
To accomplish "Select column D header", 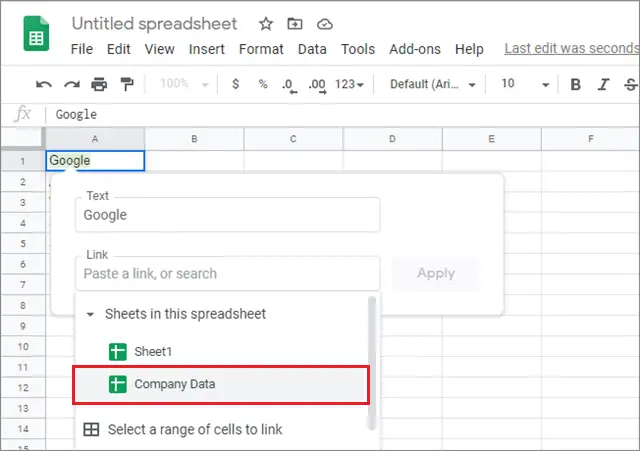I will point(393,139).
